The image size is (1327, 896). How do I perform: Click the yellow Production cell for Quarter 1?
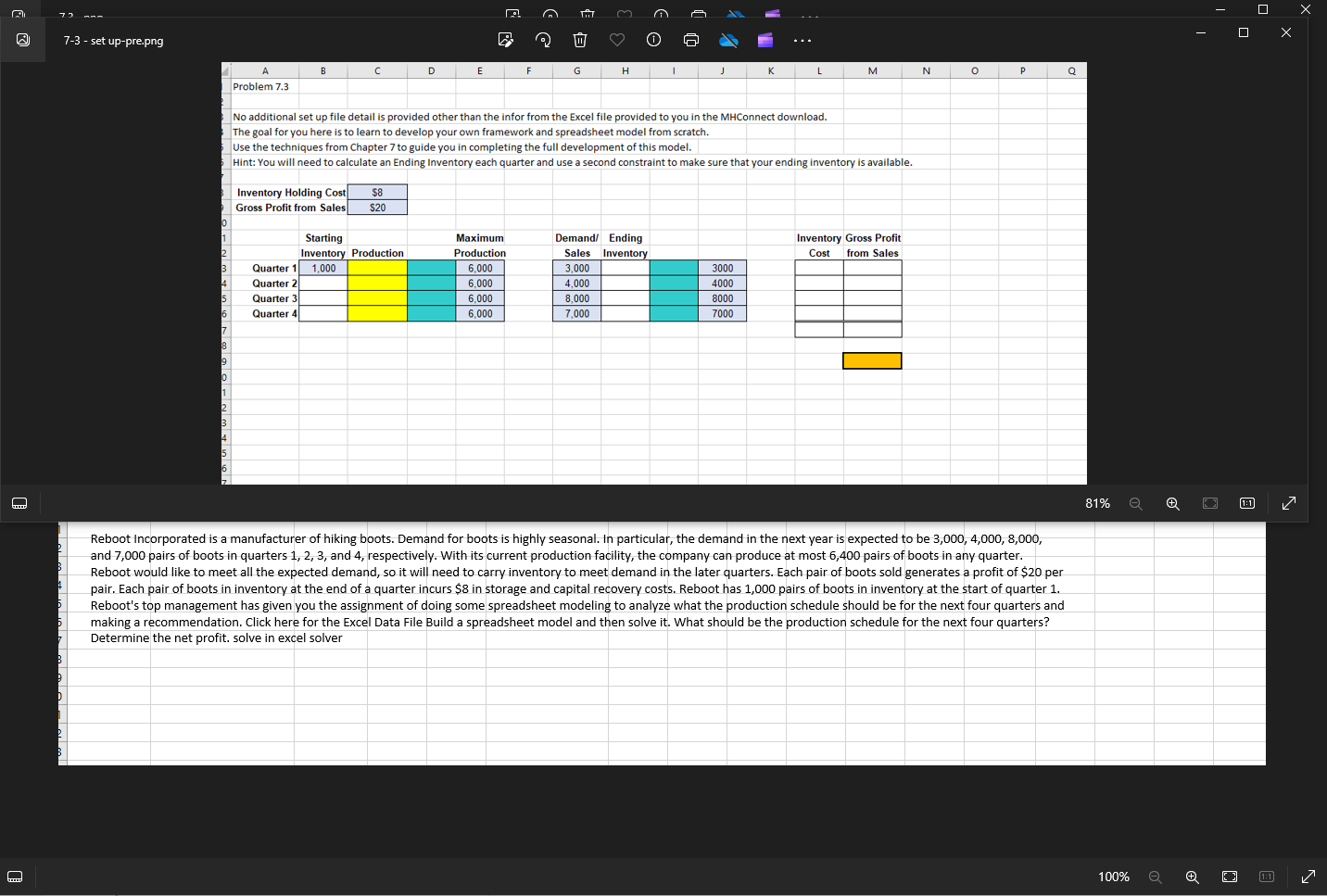pyautogui.click(x=377, y=269)
